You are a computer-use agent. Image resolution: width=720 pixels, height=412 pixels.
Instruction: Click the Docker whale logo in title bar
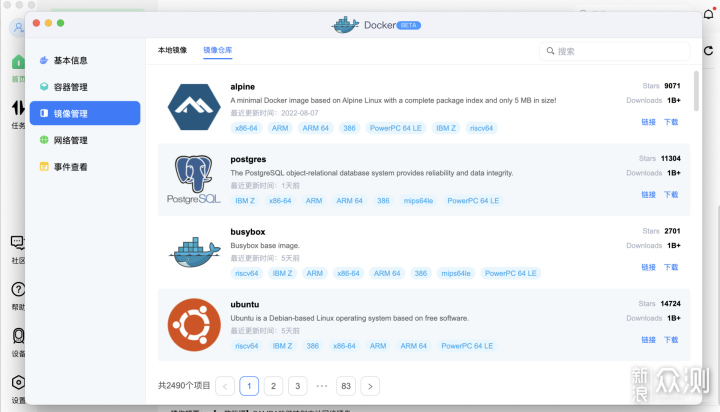pyautogui.click(x=345, y=25)
